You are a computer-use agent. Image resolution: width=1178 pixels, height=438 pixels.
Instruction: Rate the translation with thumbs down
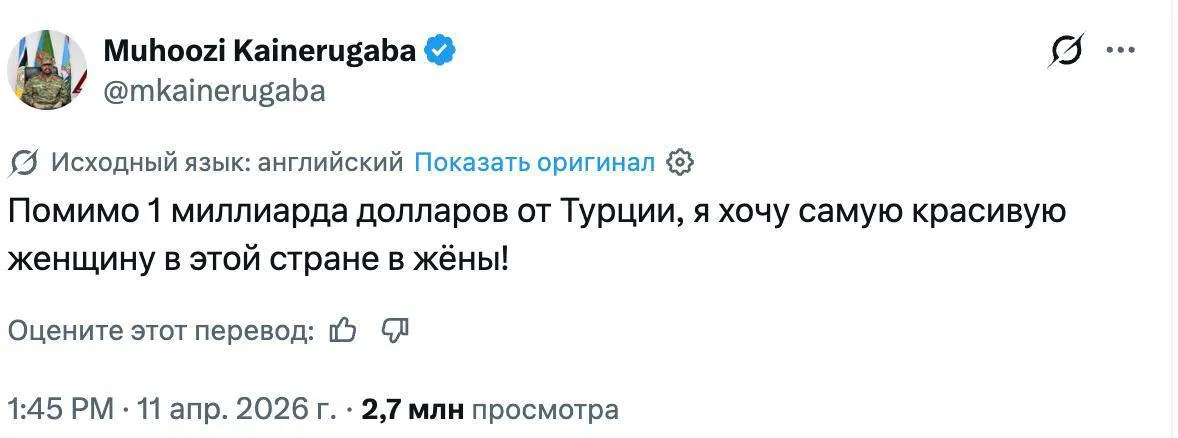tap(395, 330)
